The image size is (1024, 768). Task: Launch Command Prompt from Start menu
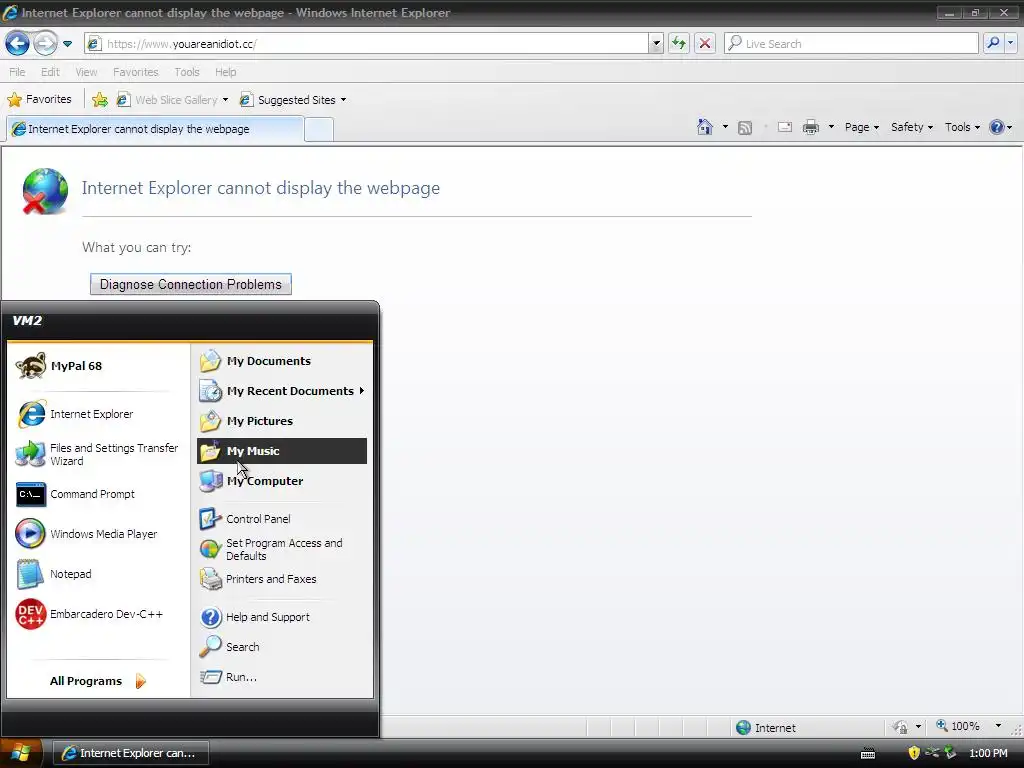pyautogui.click(x=98, y=494)
